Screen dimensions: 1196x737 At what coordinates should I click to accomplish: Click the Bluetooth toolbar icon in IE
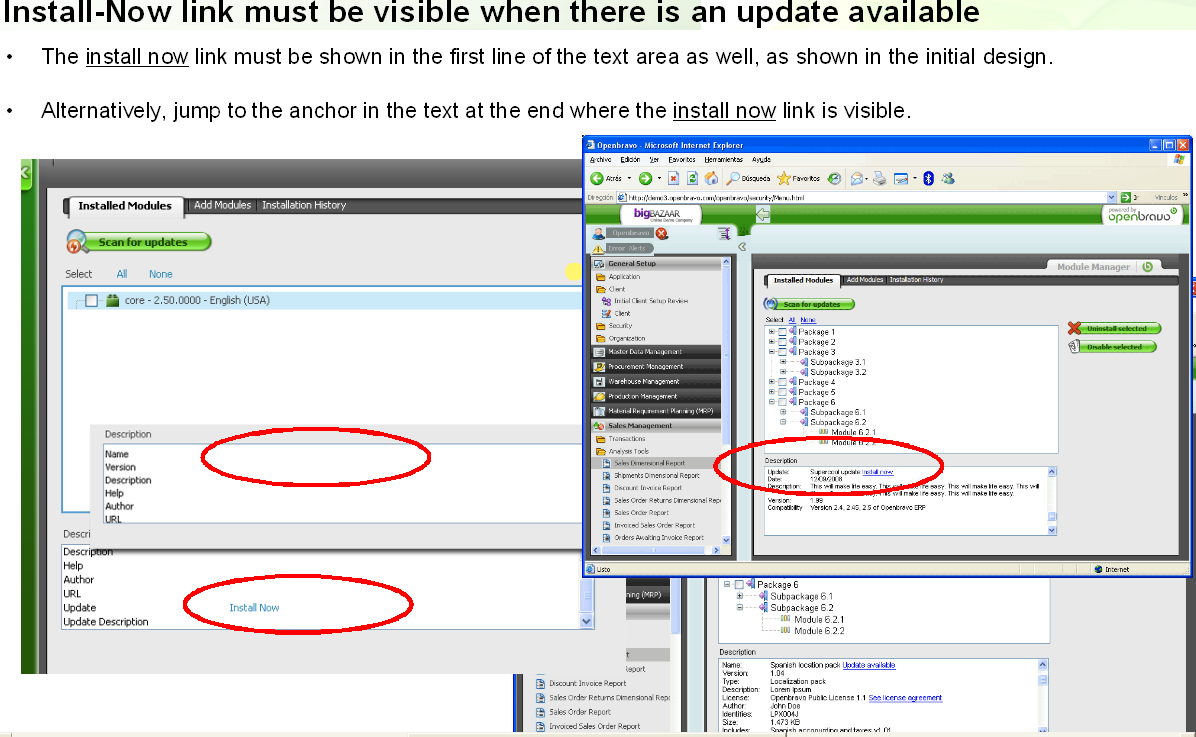pyautogui.click(x=928, y=179)
